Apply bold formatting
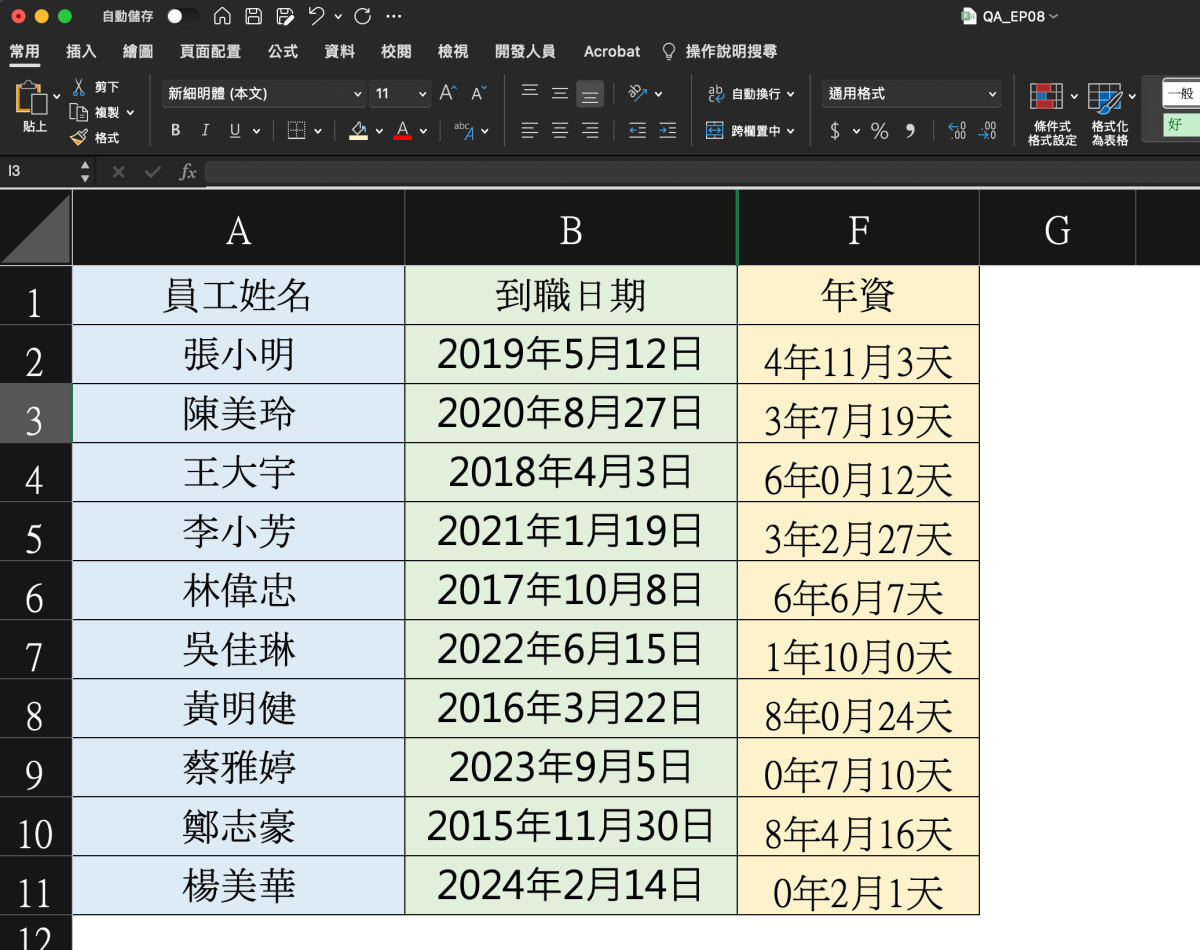 click(176, 130)
